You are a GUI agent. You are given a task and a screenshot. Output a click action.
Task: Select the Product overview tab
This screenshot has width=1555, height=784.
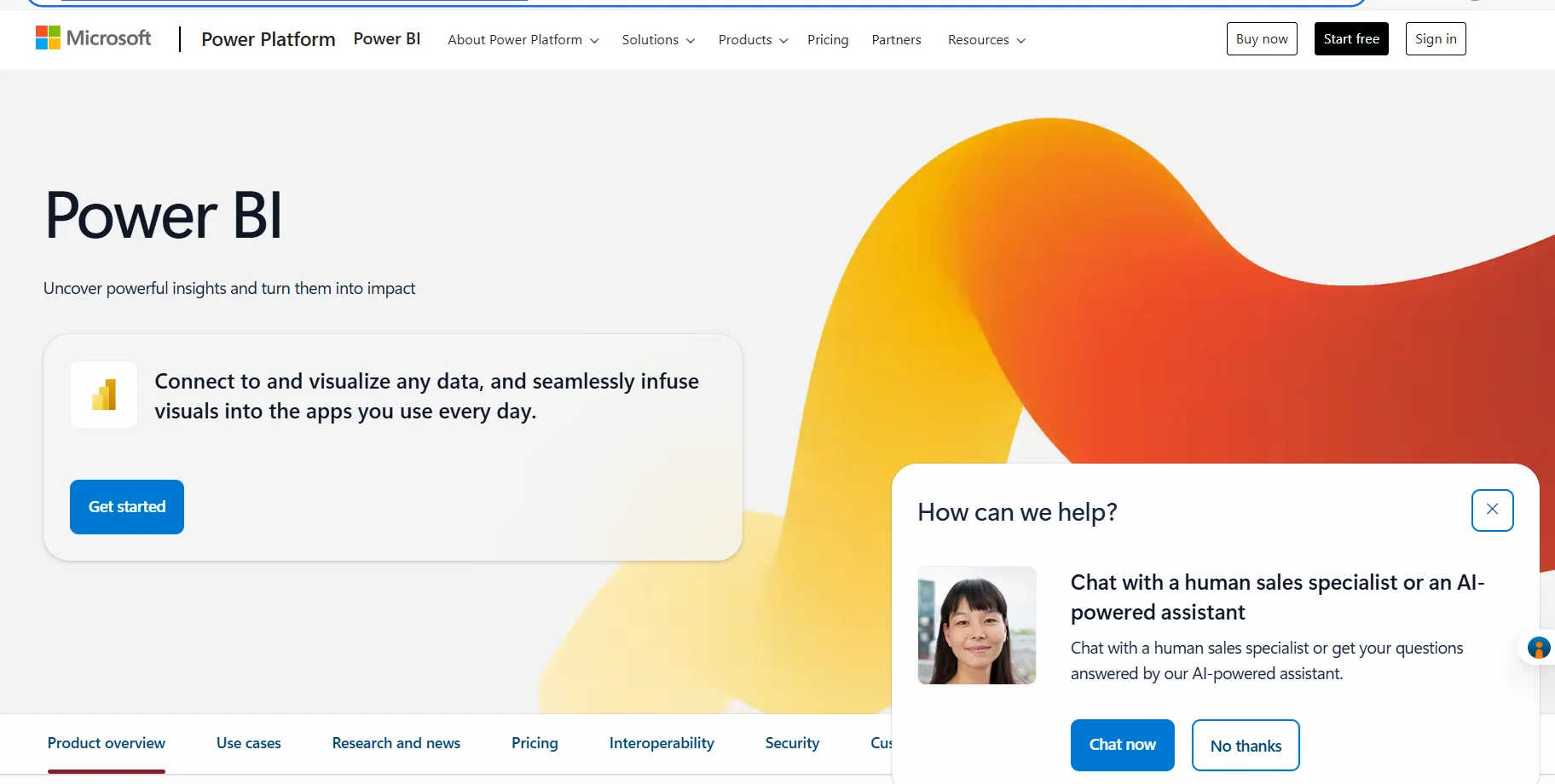pos(106,742)
